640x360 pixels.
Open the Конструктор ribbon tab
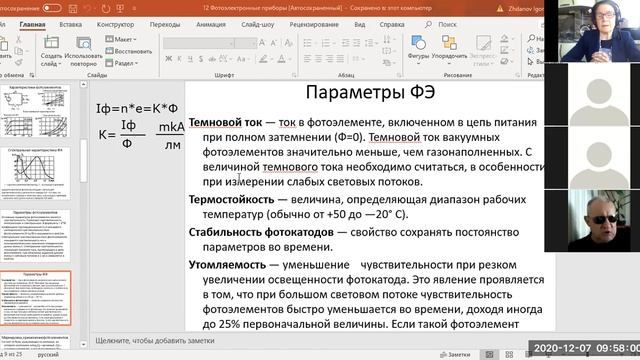[x=116, y=24]
